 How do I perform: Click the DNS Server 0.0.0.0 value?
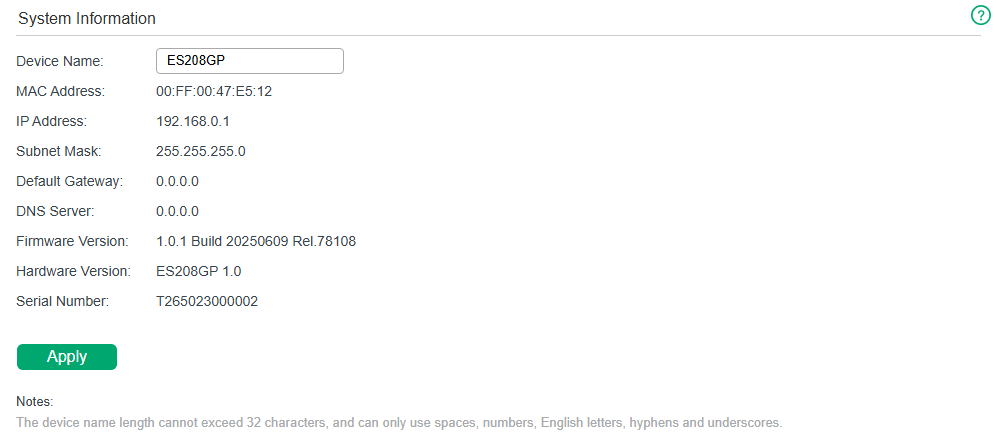coord(177,211)
